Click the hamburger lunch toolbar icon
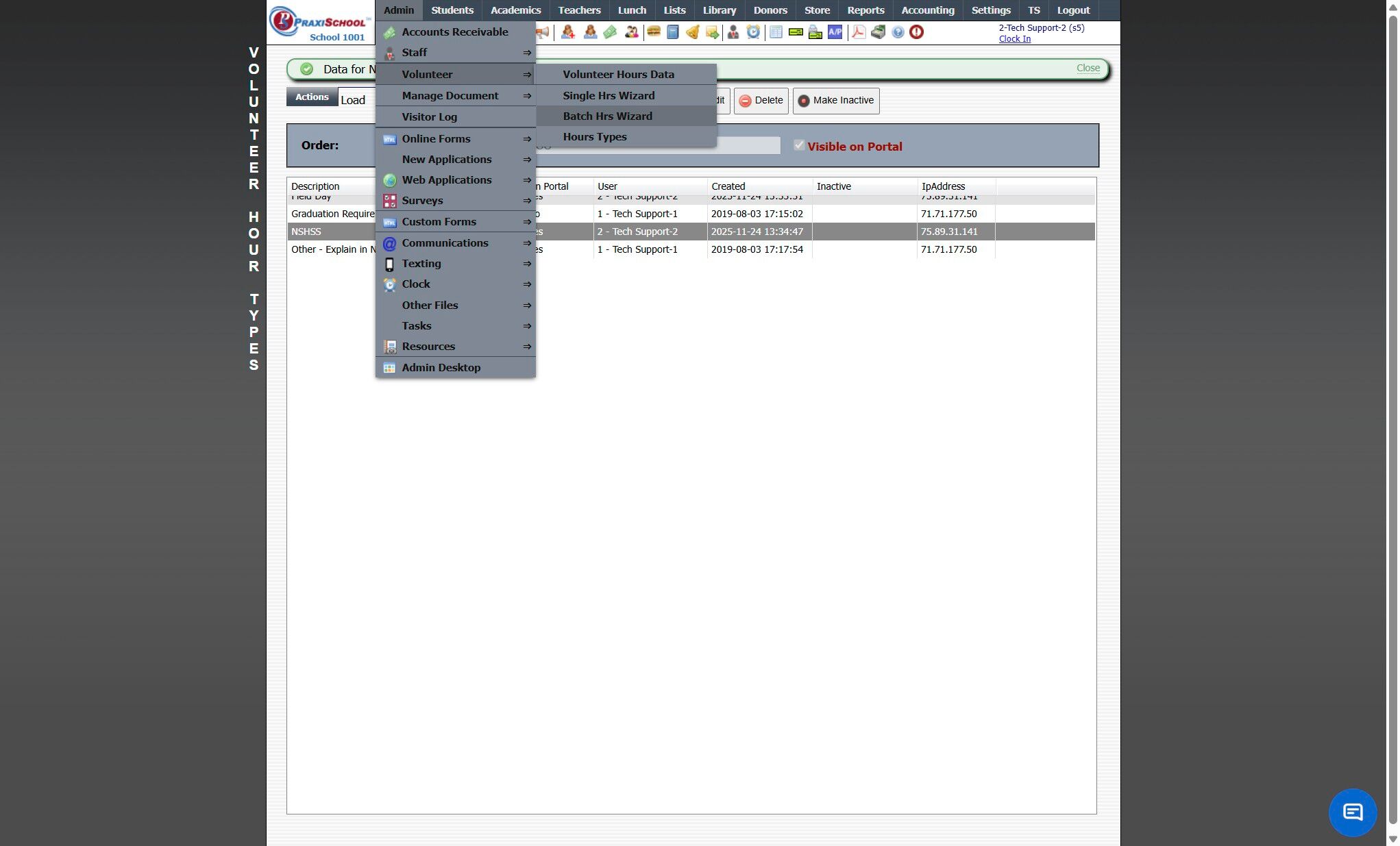The width and height of the screenshot is (1400, 846). pyautogui.click(x=653, y=32)
